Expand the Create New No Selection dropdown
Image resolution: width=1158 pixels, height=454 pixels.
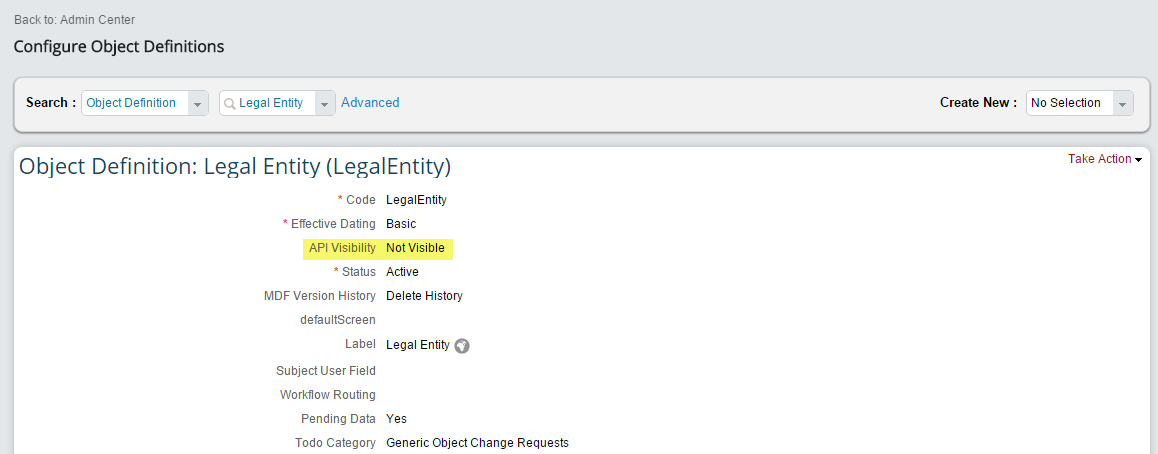pyautogui.click(x=1123, y=103)
